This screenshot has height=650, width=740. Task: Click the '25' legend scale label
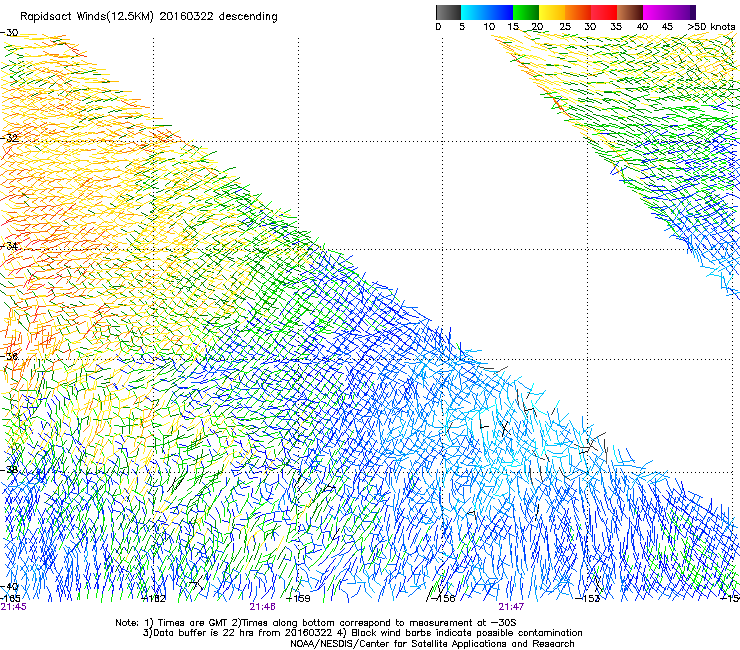click(x=565, y=27)
